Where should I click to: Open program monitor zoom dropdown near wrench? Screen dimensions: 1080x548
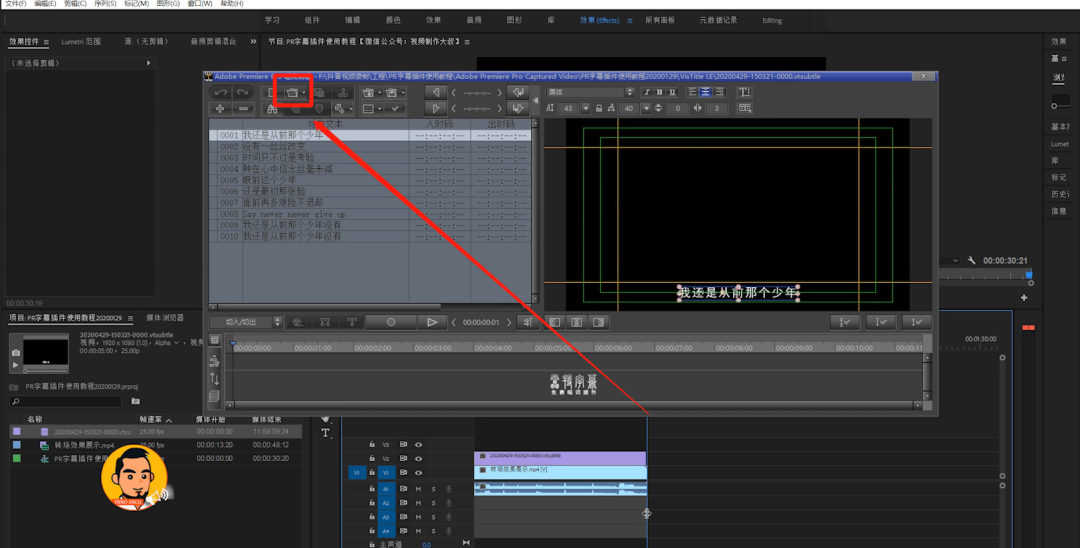[955, 261]
